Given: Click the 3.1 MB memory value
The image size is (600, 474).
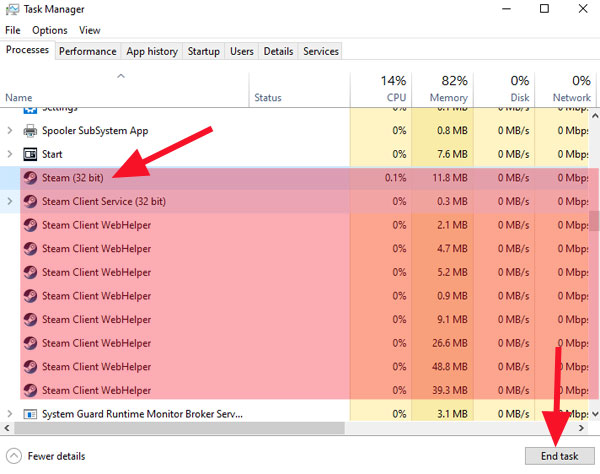Looking at the screenshot, I should pos(452,414).
